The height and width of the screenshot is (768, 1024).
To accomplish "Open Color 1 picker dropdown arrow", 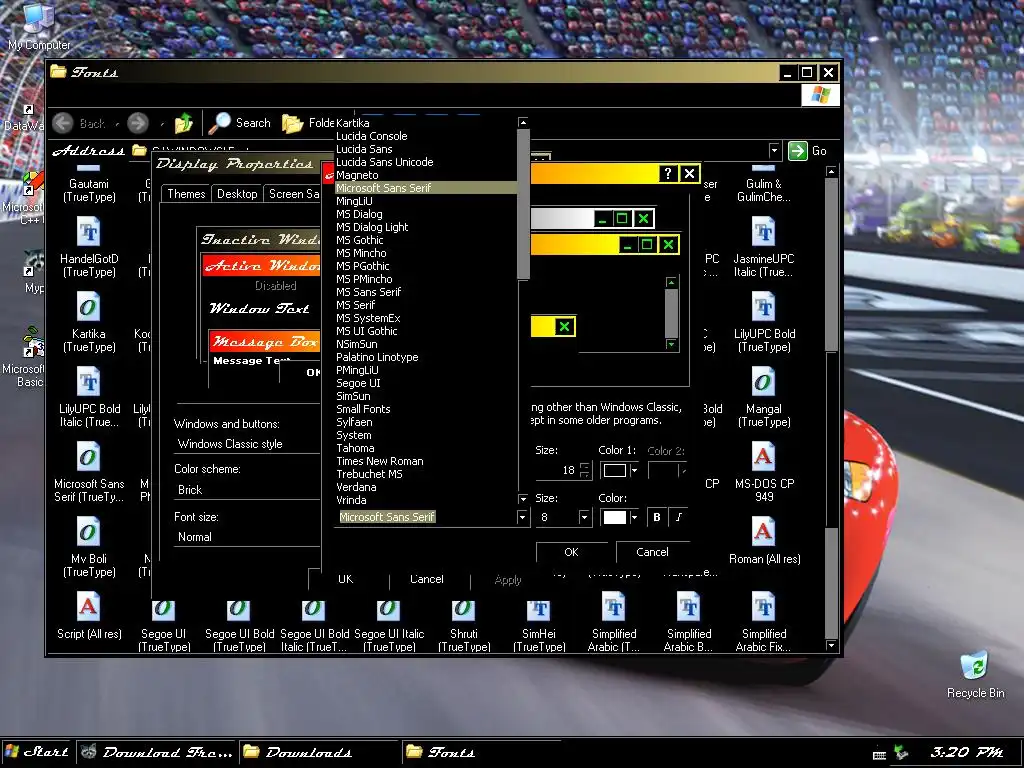I will pos(633,470).
